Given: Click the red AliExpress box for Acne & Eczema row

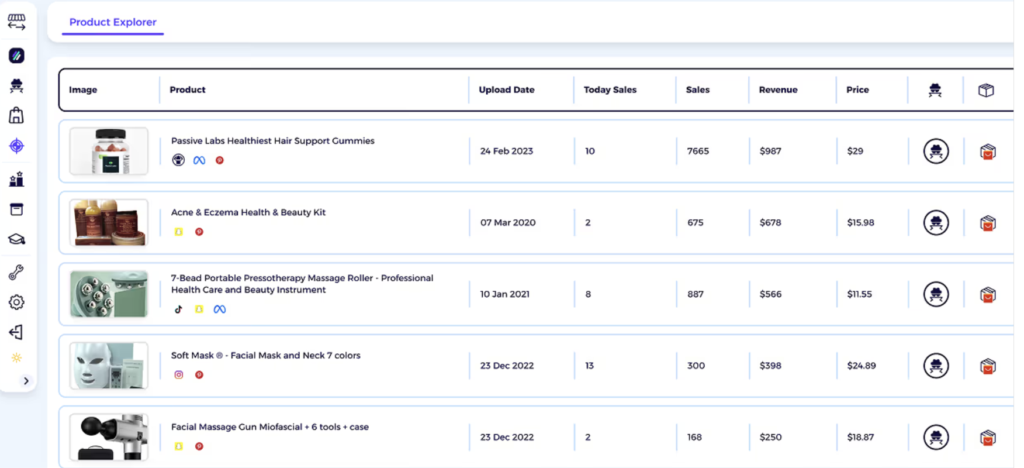Looking at the screenshot, I should click(x=988, y=223).
